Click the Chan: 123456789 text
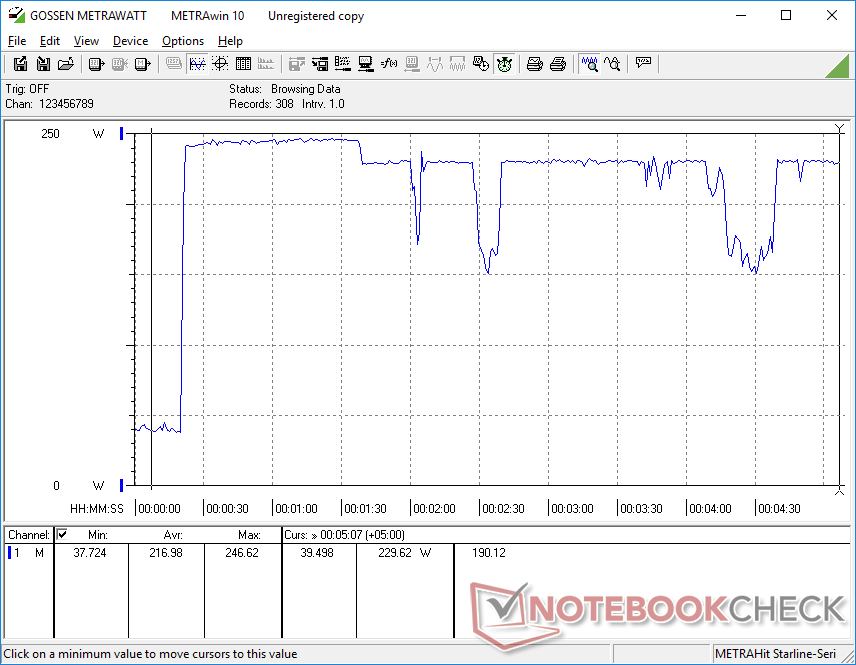This screenshot has width=856, height=665. pos(49,104)
